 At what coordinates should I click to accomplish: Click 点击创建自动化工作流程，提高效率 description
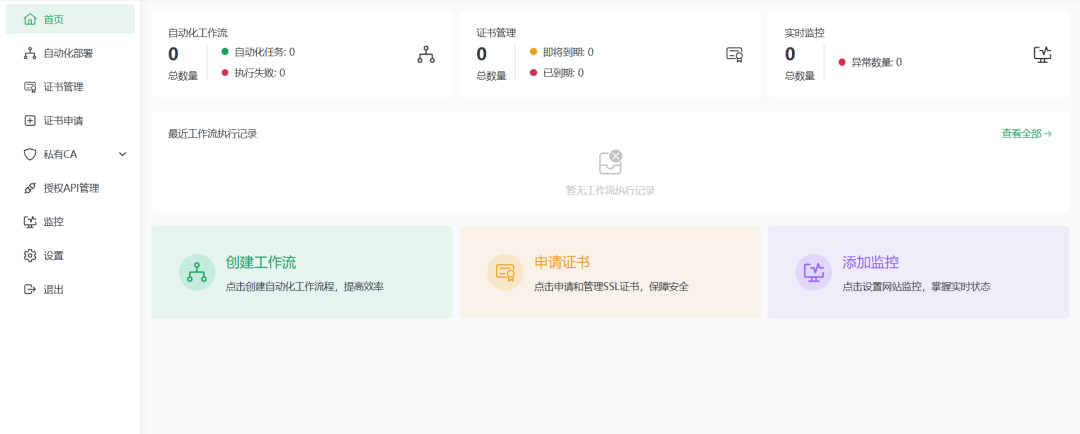(304, 287)
